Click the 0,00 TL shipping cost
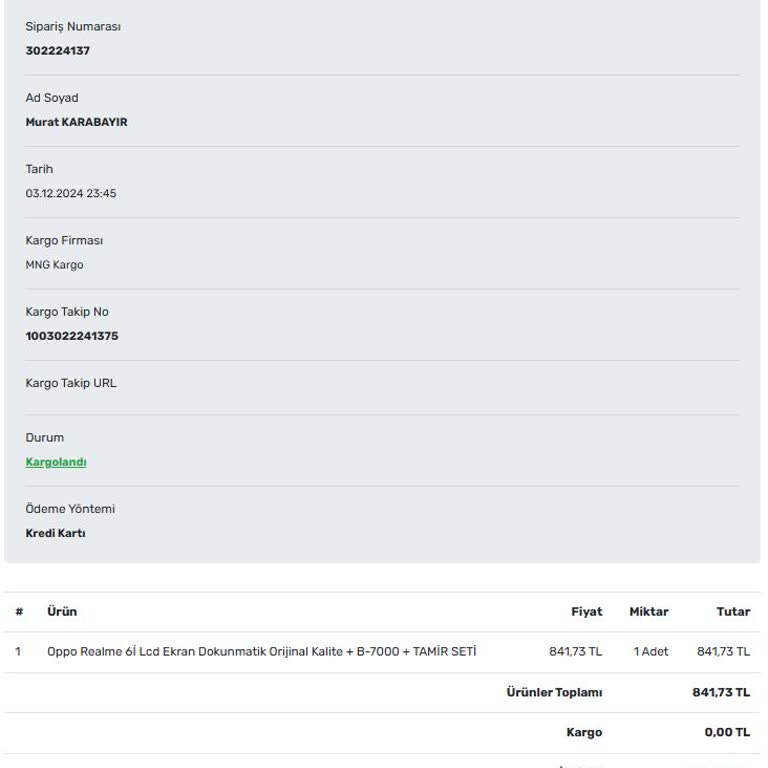Image resolution: width=768 pixels, height=768 pixels. [x=726, y=733]
